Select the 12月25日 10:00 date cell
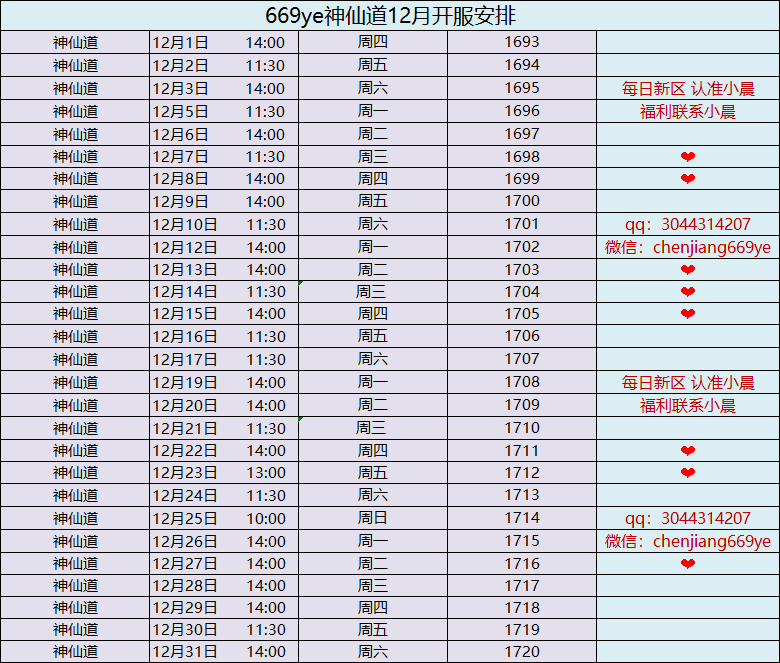This screenshot has height=663, width=780. coord(223,518)
